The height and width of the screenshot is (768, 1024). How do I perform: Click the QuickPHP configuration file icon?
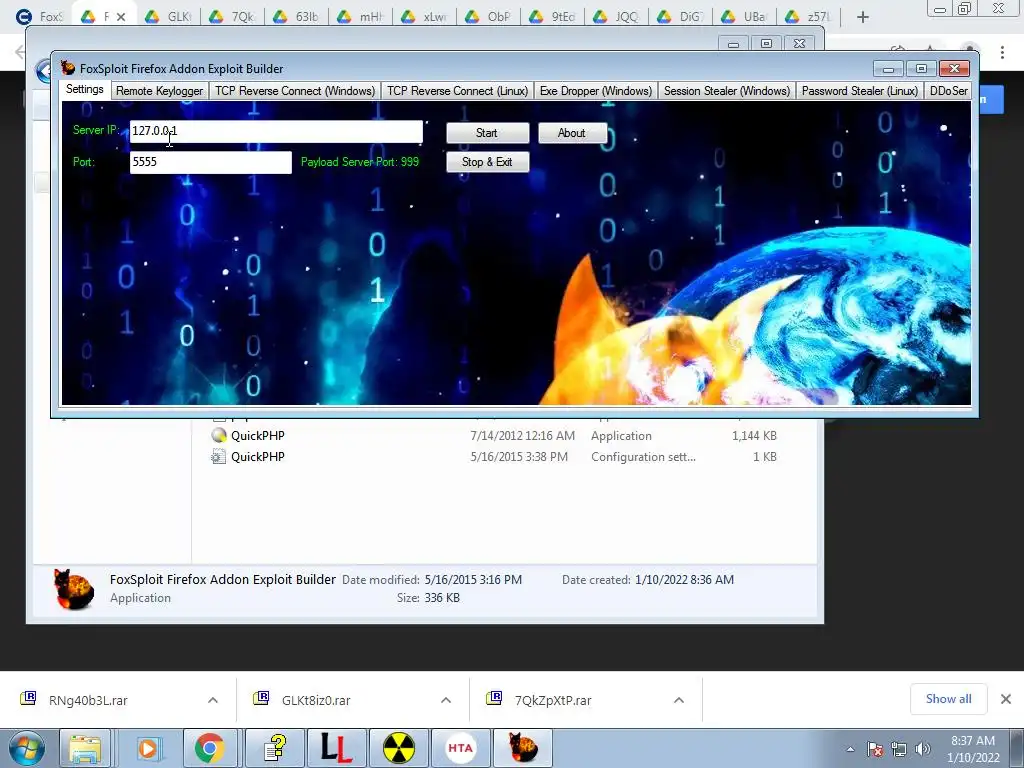(219, 456)
